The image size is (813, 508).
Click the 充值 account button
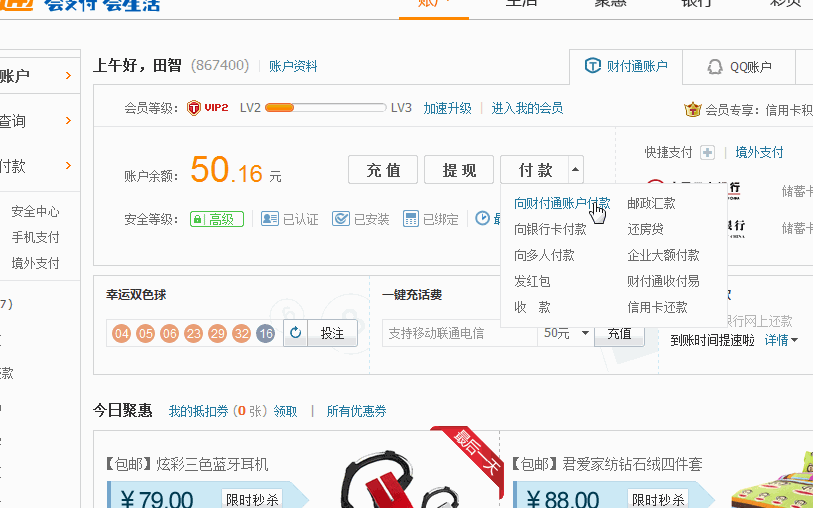(x=383, y=170)
